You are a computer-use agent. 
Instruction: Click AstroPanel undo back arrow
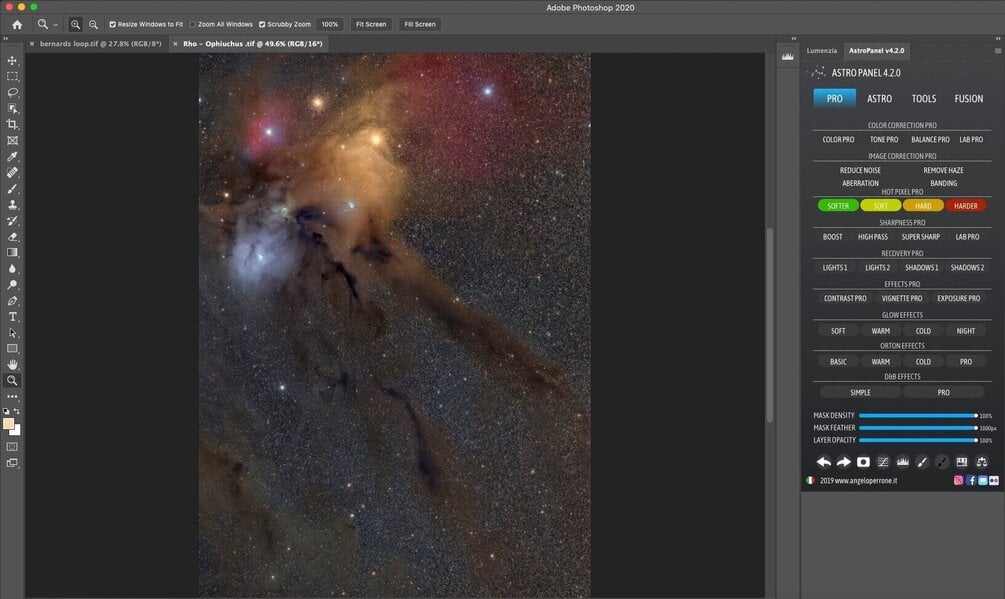824,462
